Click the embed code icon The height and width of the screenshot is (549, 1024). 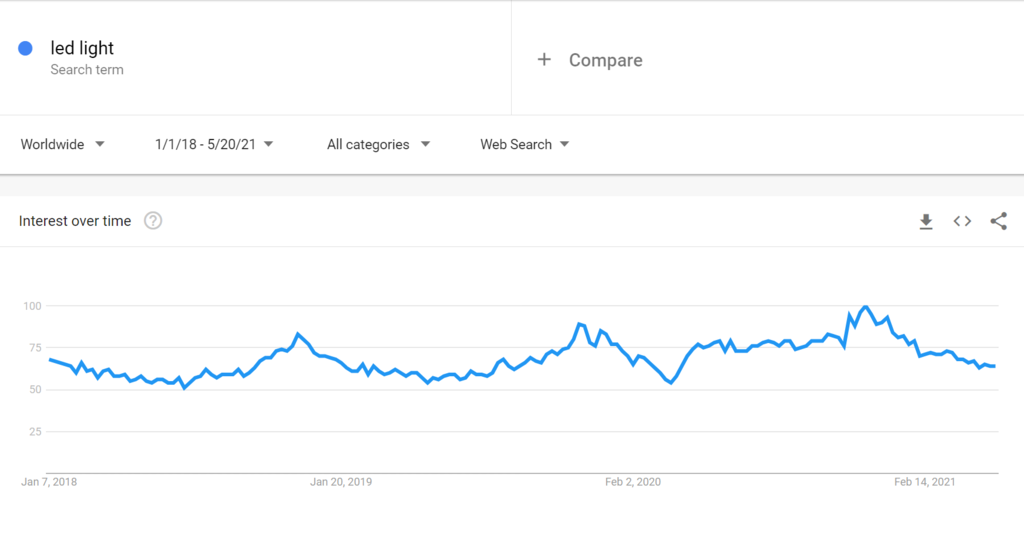click(x=962, y=221)
